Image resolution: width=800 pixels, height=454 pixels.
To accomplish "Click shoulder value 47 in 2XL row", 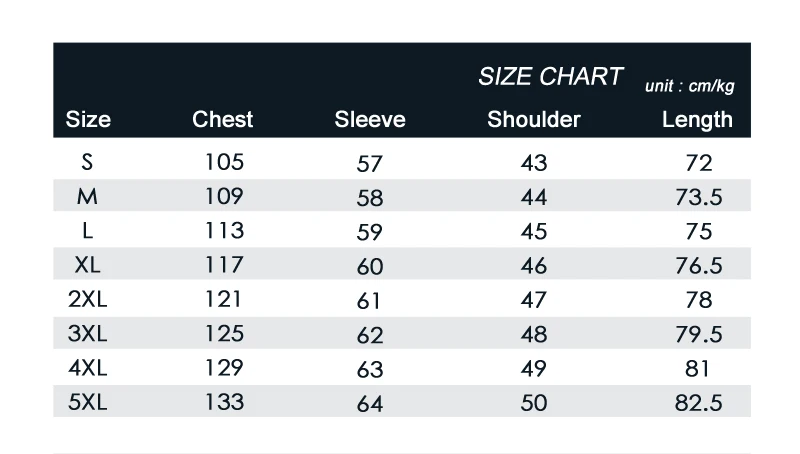I will [x=534, y=300].
